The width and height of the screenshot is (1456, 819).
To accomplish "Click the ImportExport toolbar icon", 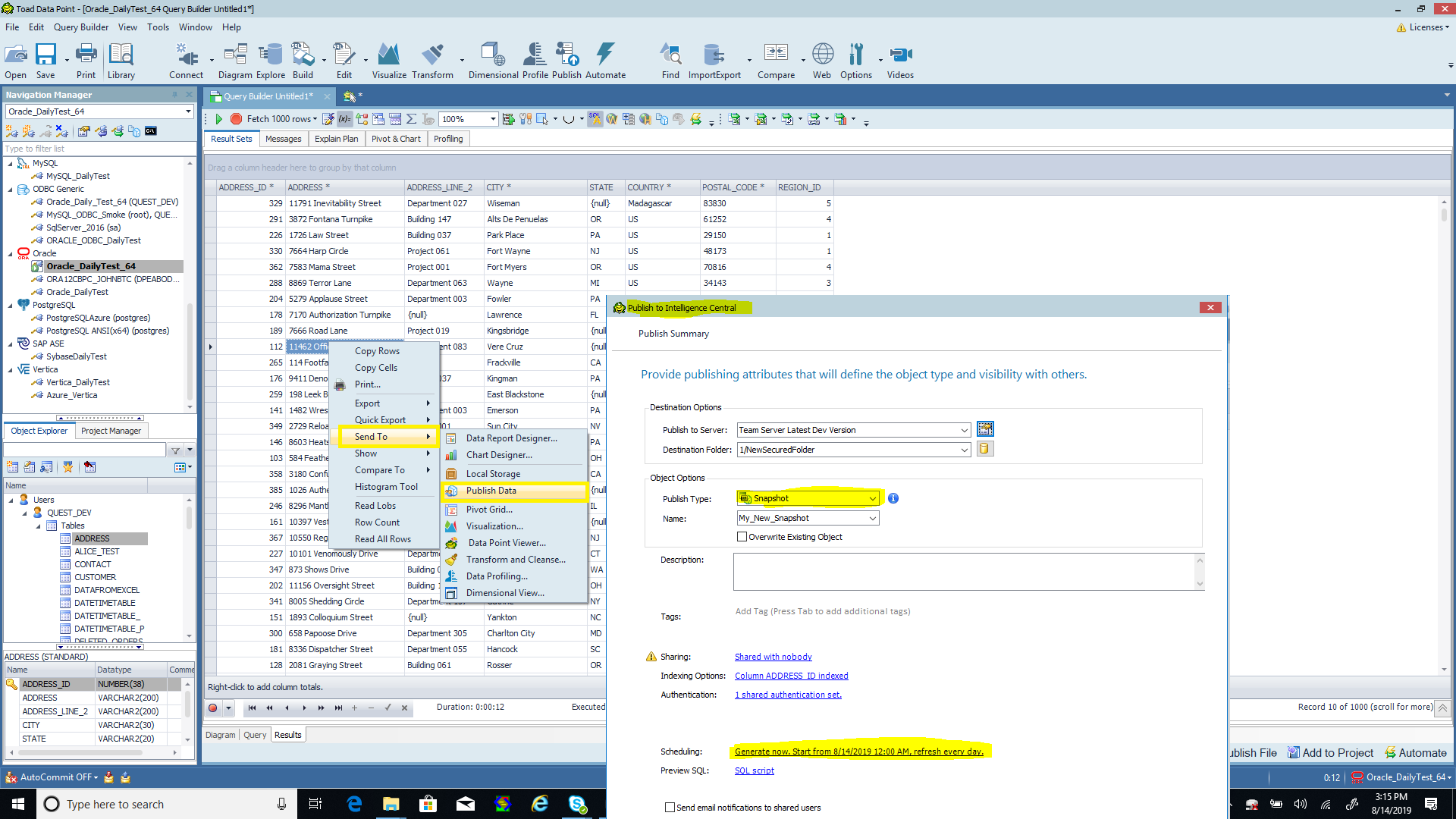I will [714, 61].
